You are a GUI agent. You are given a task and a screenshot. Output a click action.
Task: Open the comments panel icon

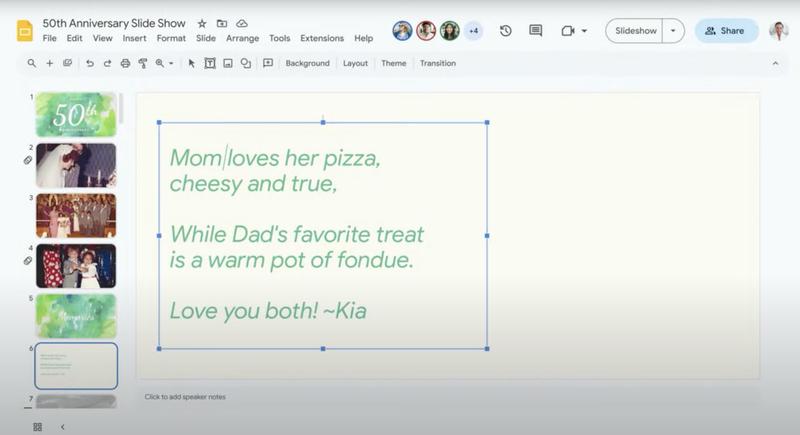click(x=535, y=31)
